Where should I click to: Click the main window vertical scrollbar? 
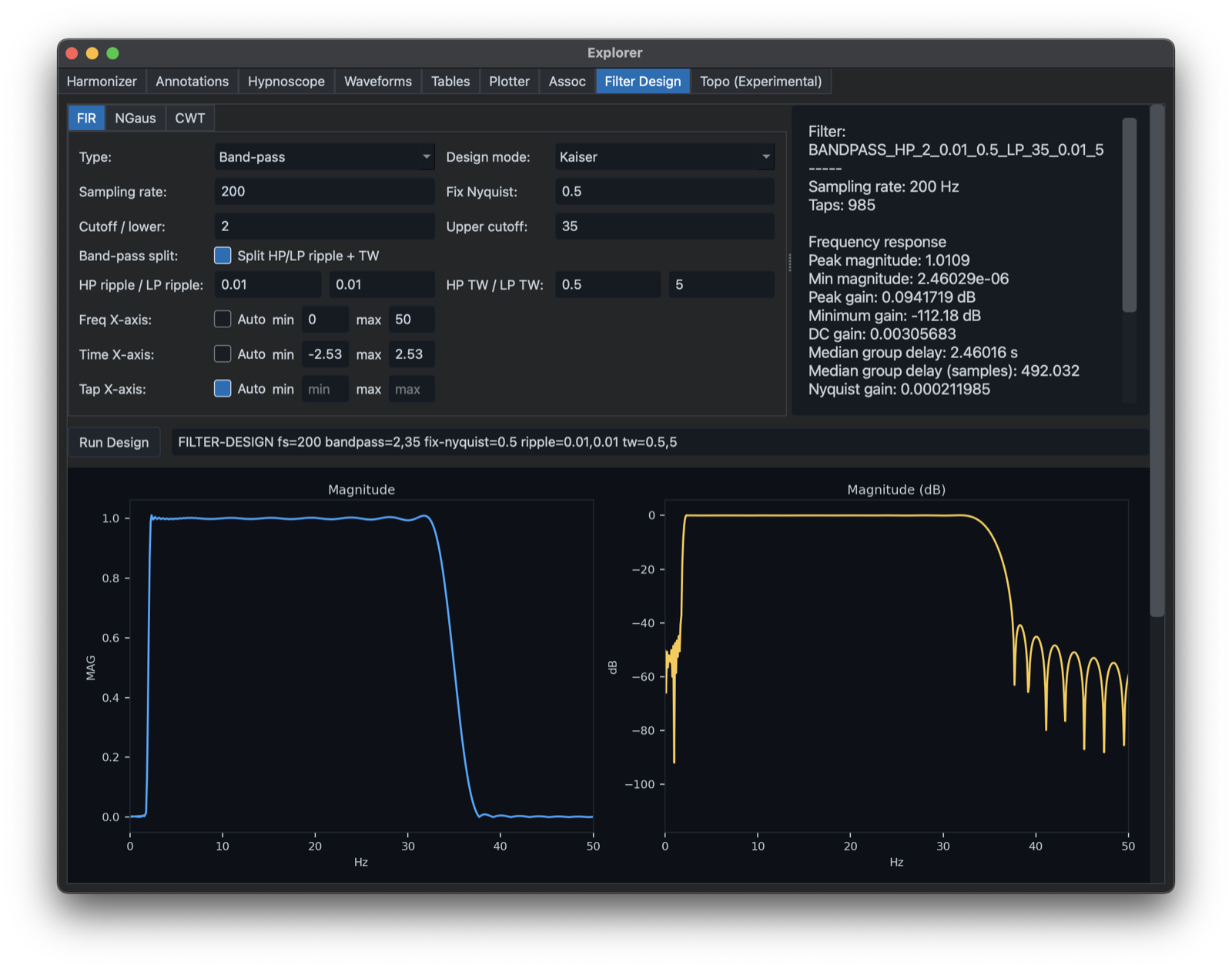click(1157, 360)
